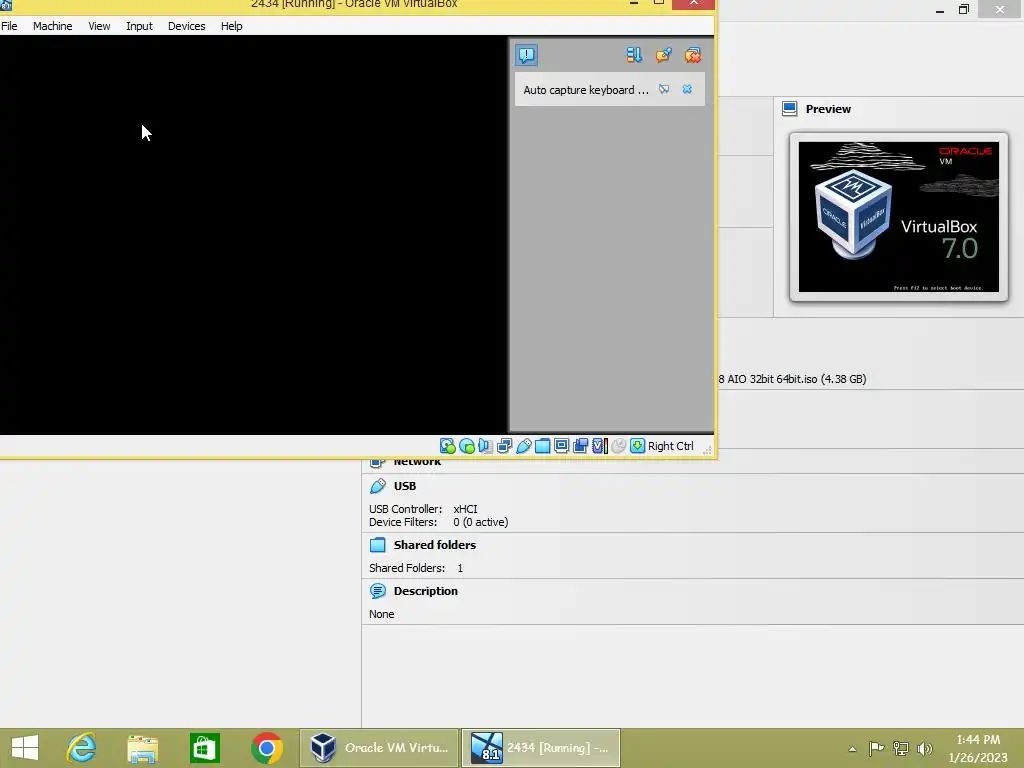Click the Preview monitor icon
The image size is (1024, 768).
[790, 109]
